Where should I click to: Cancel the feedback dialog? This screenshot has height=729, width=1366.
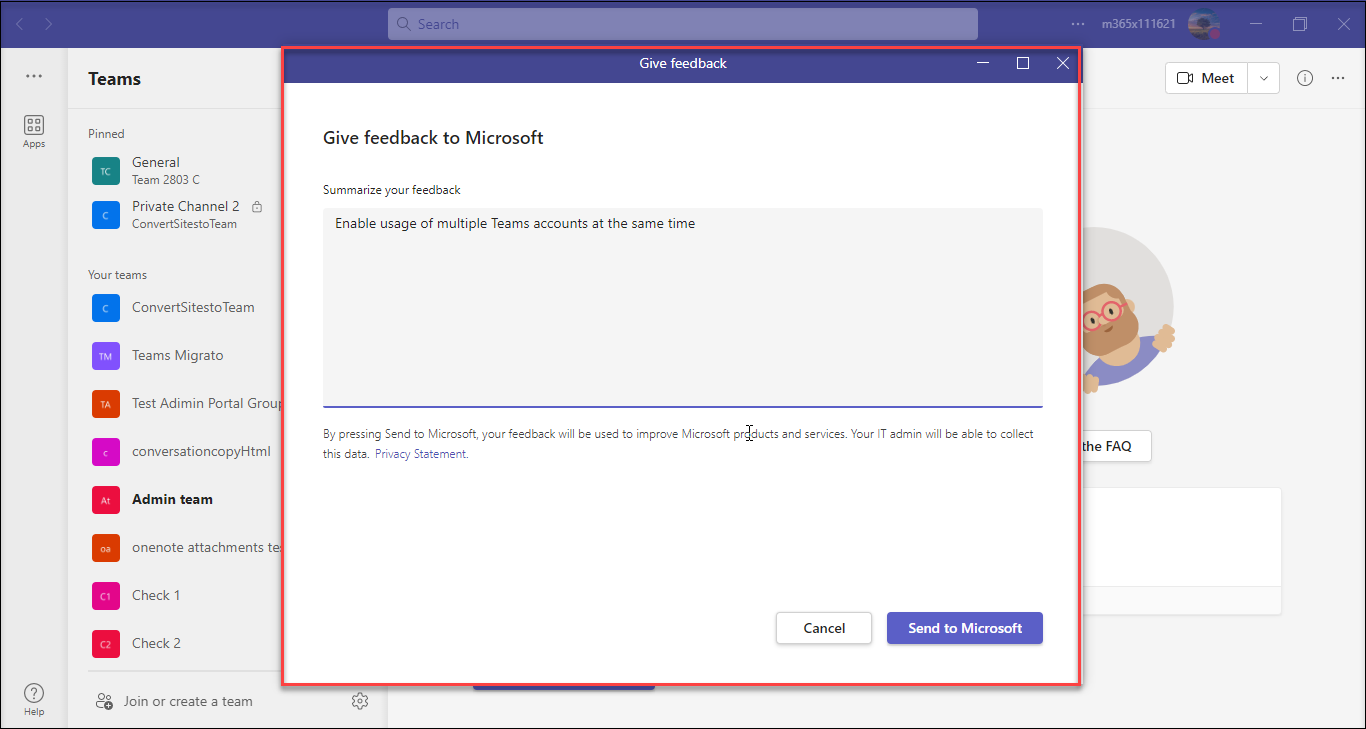coord(824,628)
